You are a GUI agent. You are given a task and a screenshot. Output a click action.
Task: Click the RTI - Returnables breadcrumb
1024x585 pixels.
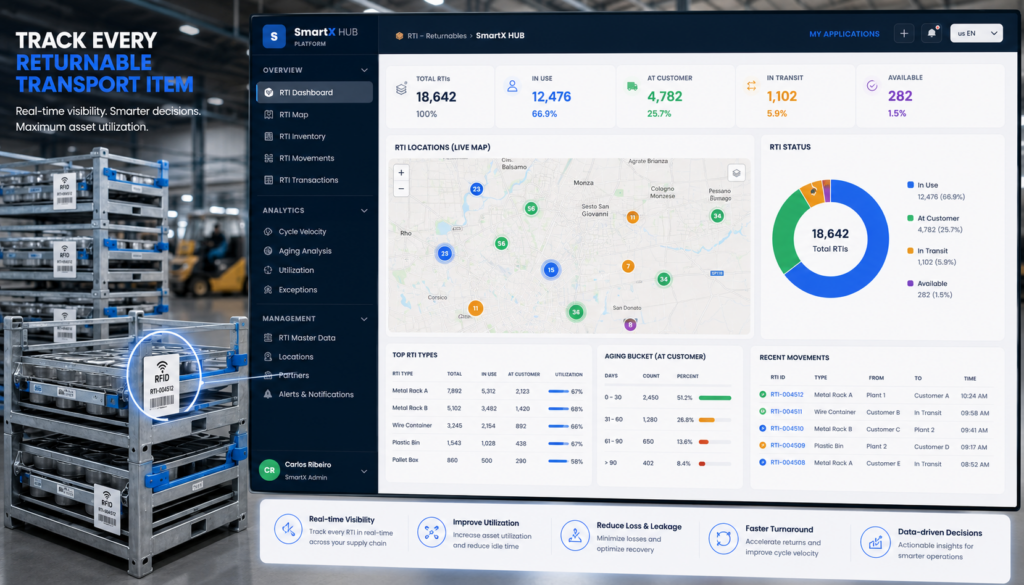(x=437, y=36)
